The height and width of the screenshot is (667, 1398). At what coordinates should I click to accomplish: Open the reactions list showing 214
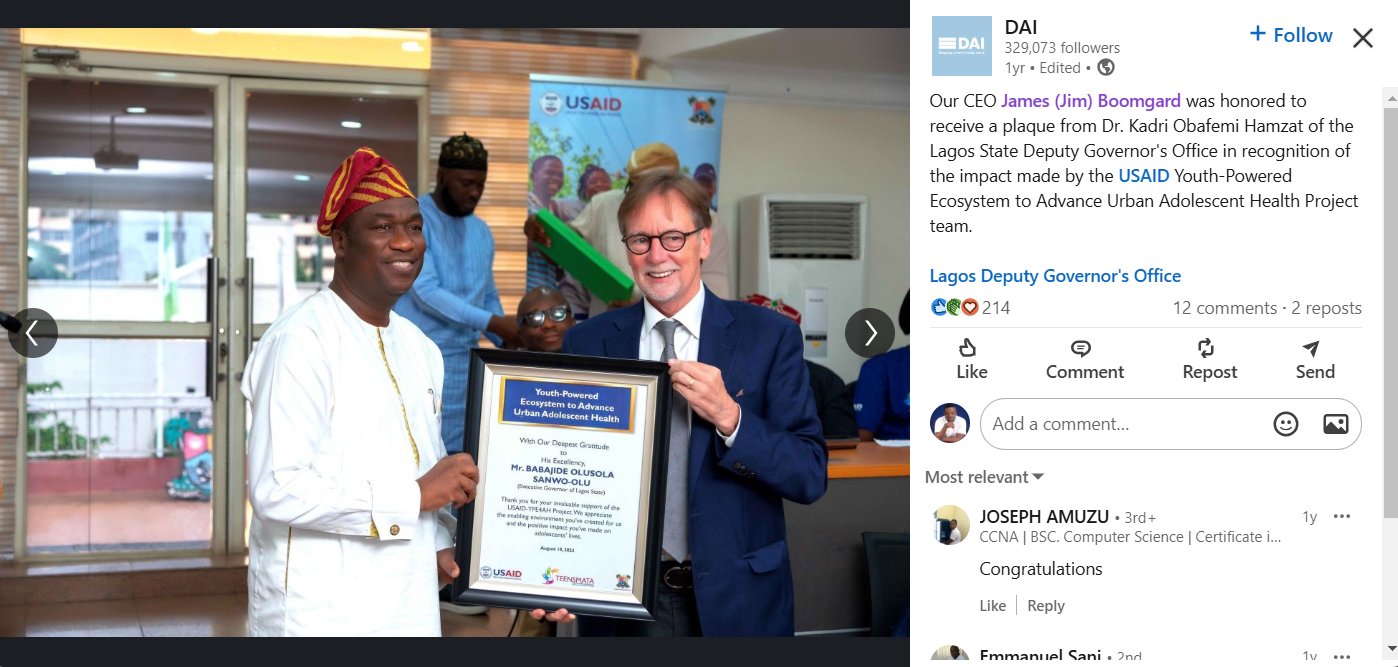971,308
